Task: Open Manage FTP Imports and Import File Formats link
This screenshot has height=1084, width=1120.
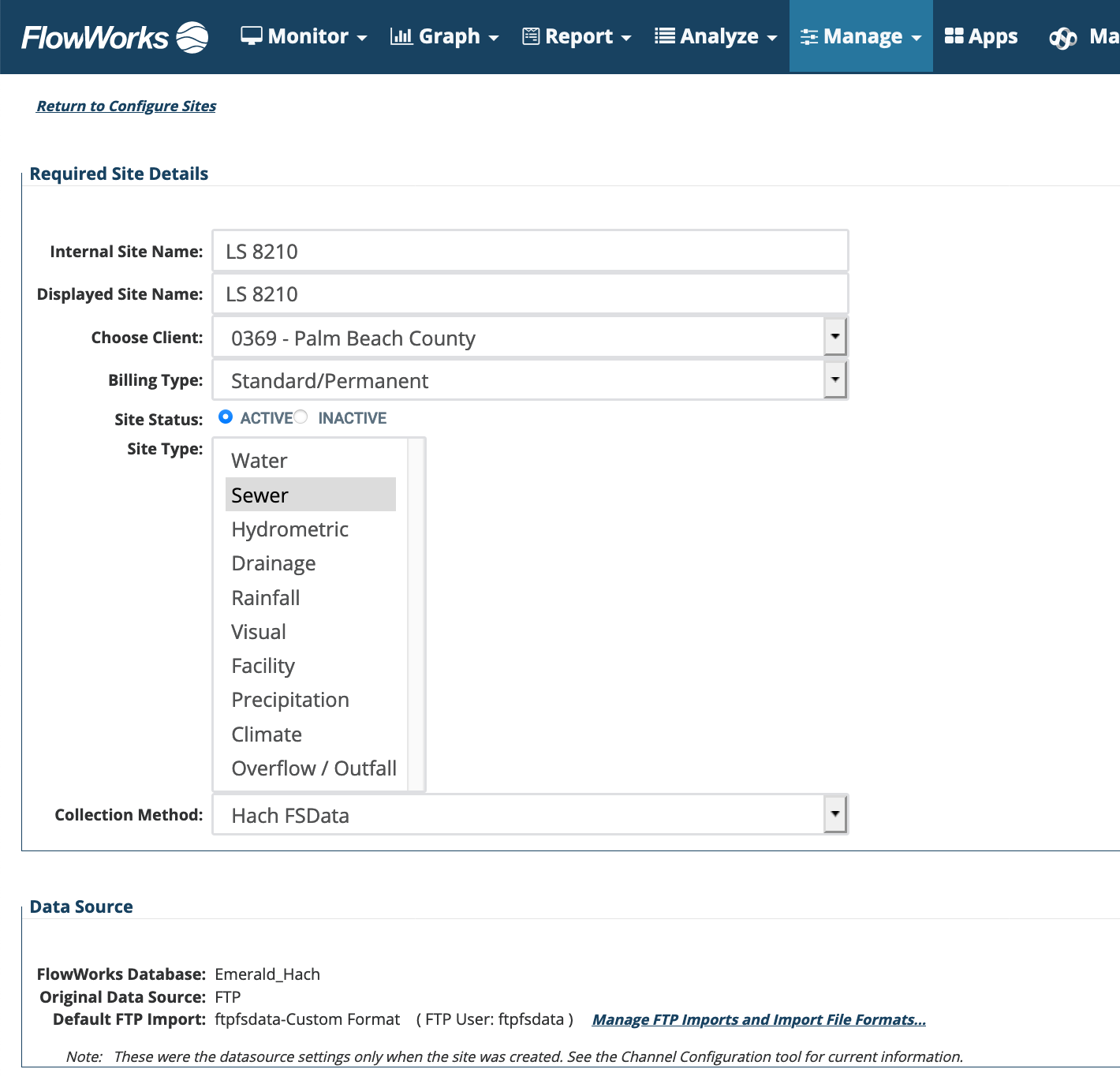Action: [759, 1019]
